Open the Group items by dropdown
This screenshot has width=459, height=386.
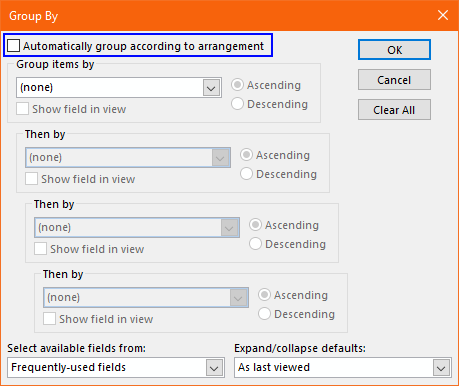[x=119, y=88]
